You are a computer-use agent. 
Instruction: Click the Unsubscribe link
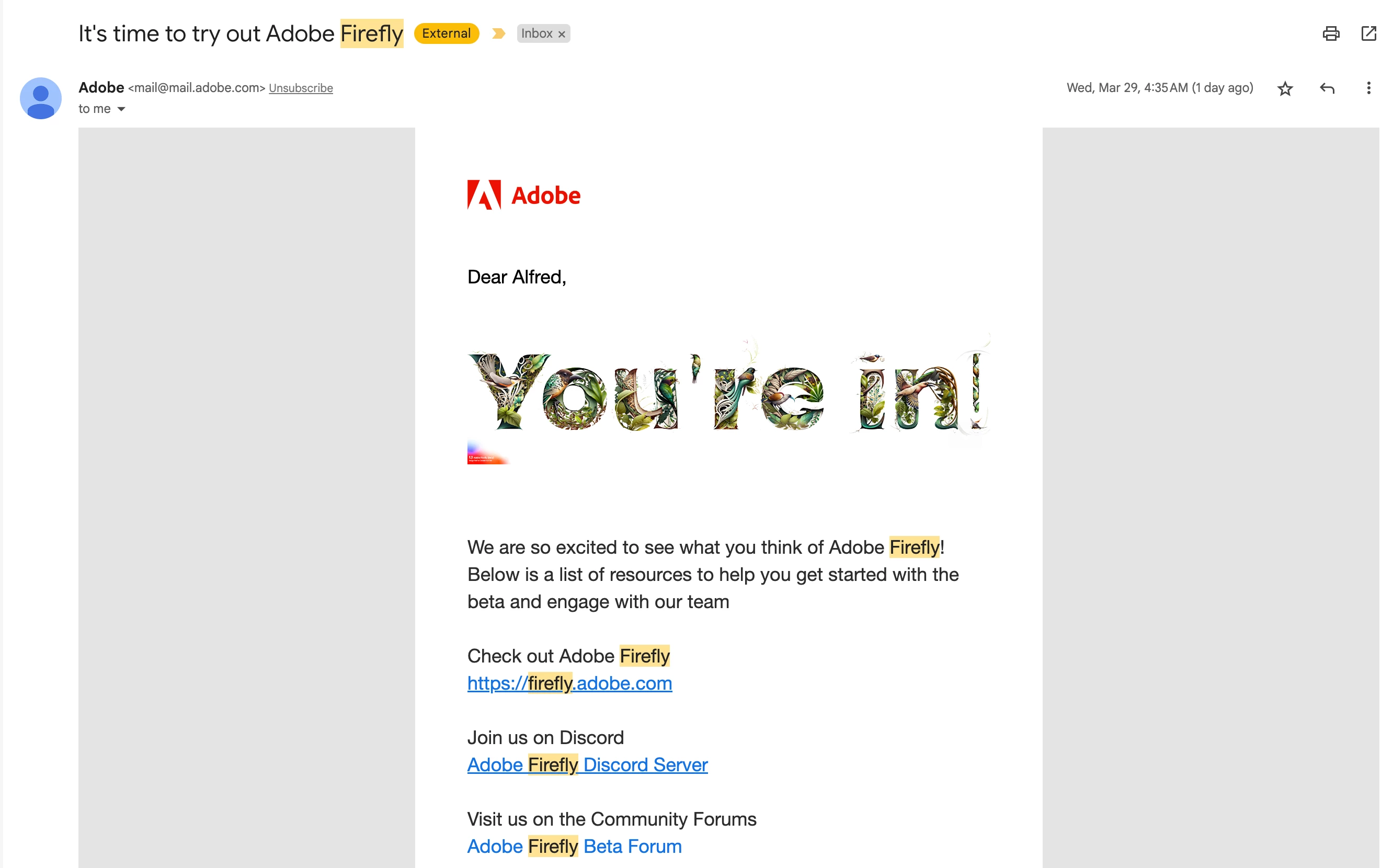tap(301, 88)
